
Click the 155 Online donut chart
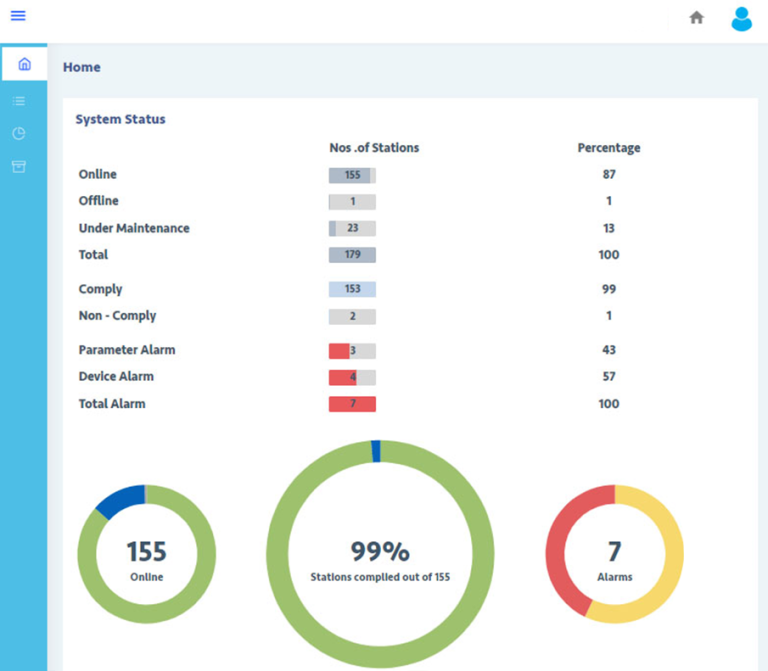click(x=146, y=554)
